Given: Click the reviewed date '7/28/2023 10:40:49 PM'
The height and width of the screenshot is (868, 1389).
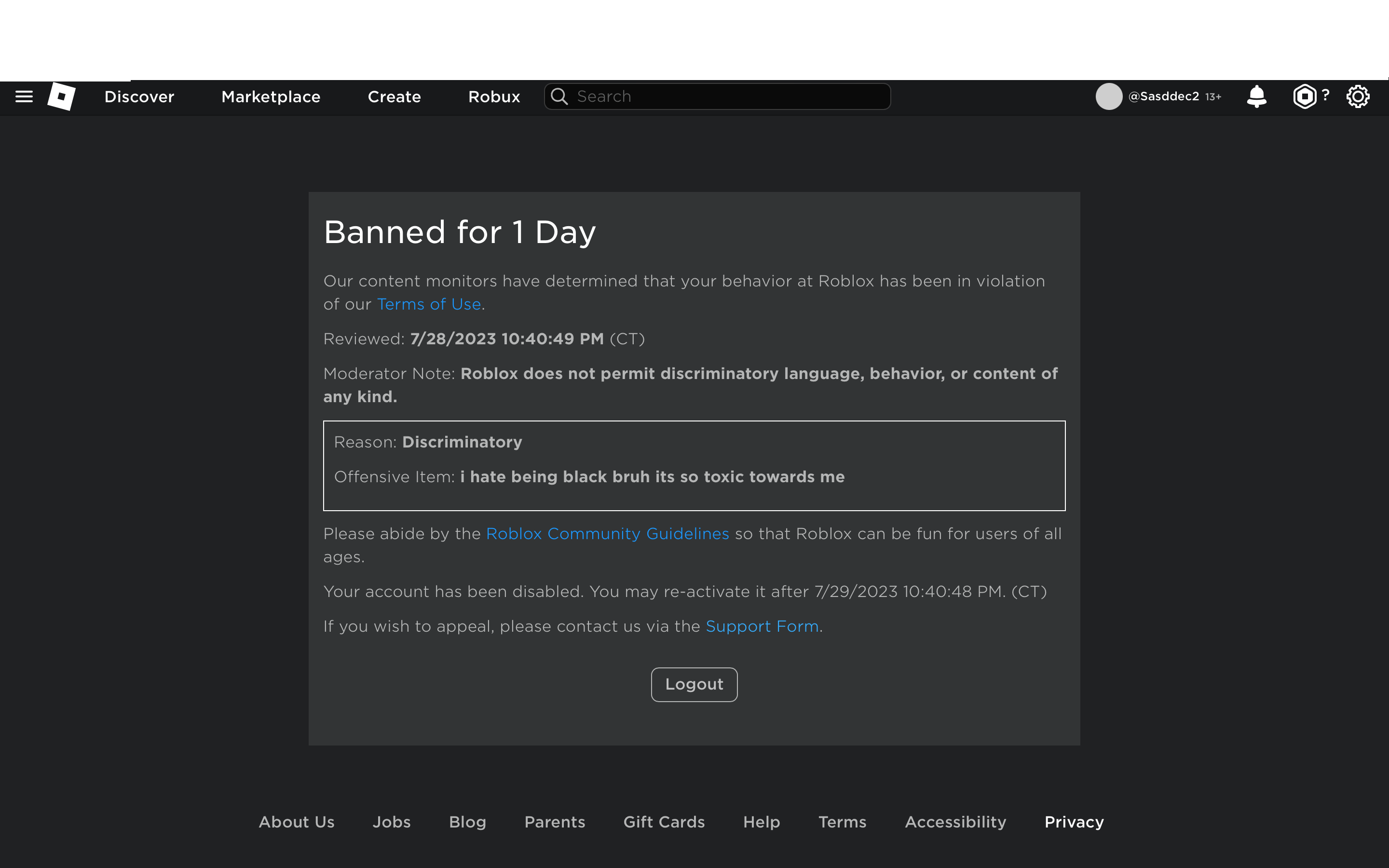Looking at the screenshot, I should tap(507, 339).
